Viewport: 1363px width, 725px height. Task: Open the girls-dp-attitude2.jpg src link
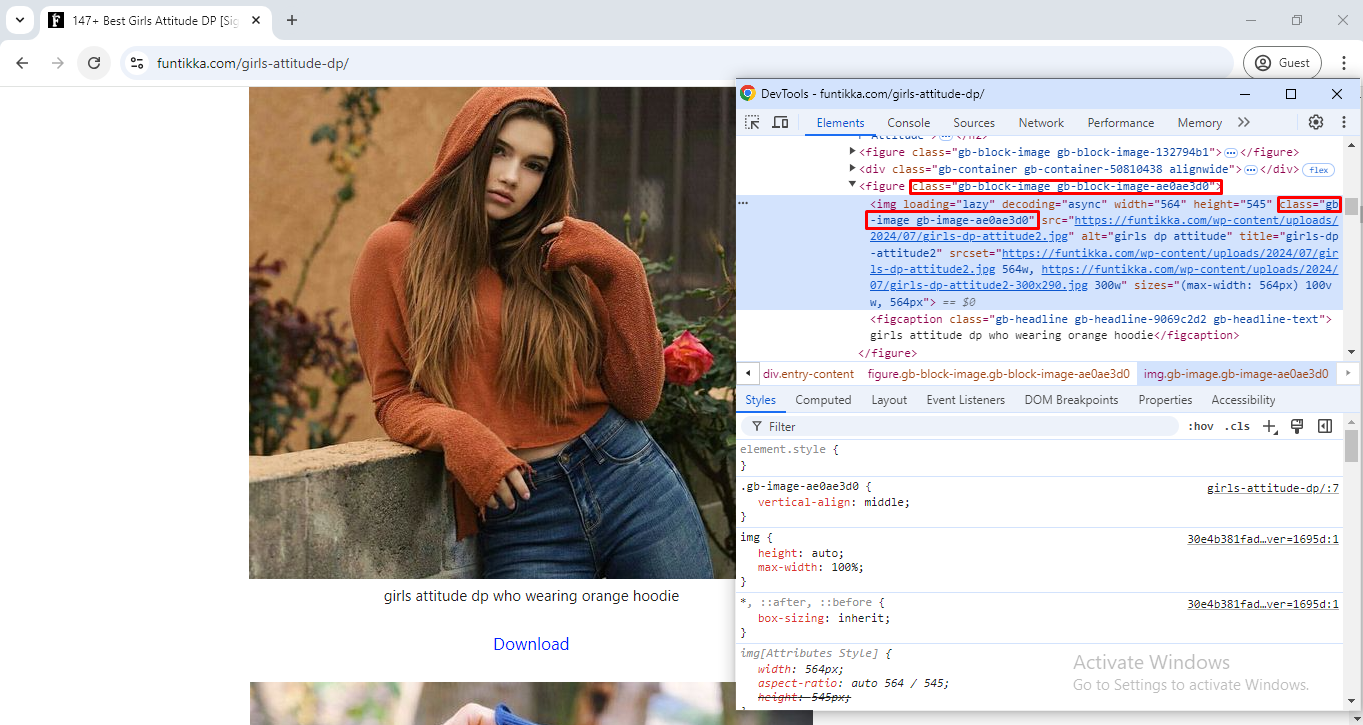pos(1104,228)
